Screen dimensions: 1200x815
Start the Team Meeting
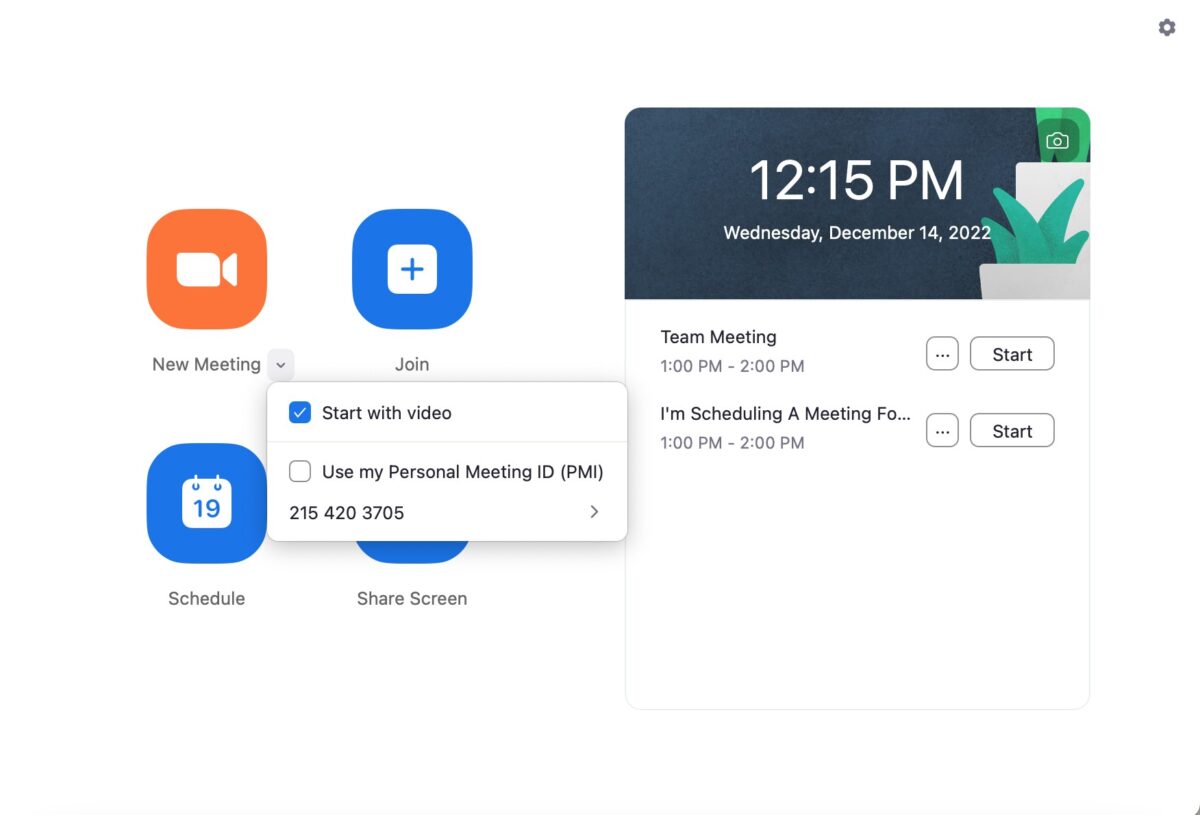click(1011, 354)
